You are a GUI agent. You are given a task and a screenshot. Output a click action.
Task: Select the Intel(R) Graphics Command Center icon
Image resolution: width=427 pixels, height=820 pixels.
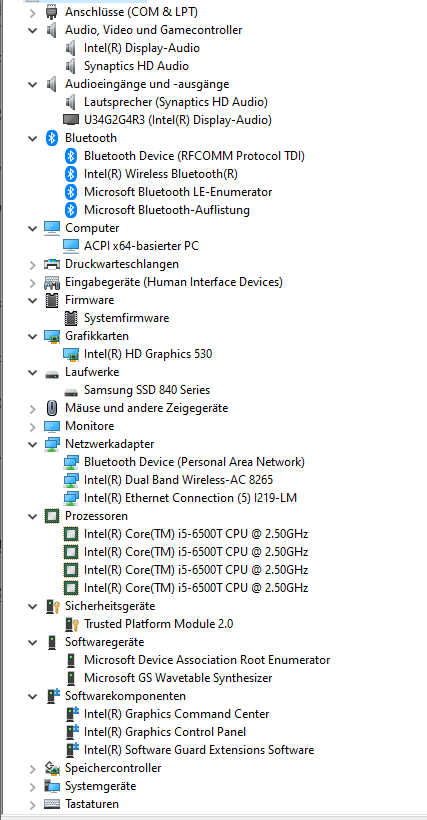72,714
